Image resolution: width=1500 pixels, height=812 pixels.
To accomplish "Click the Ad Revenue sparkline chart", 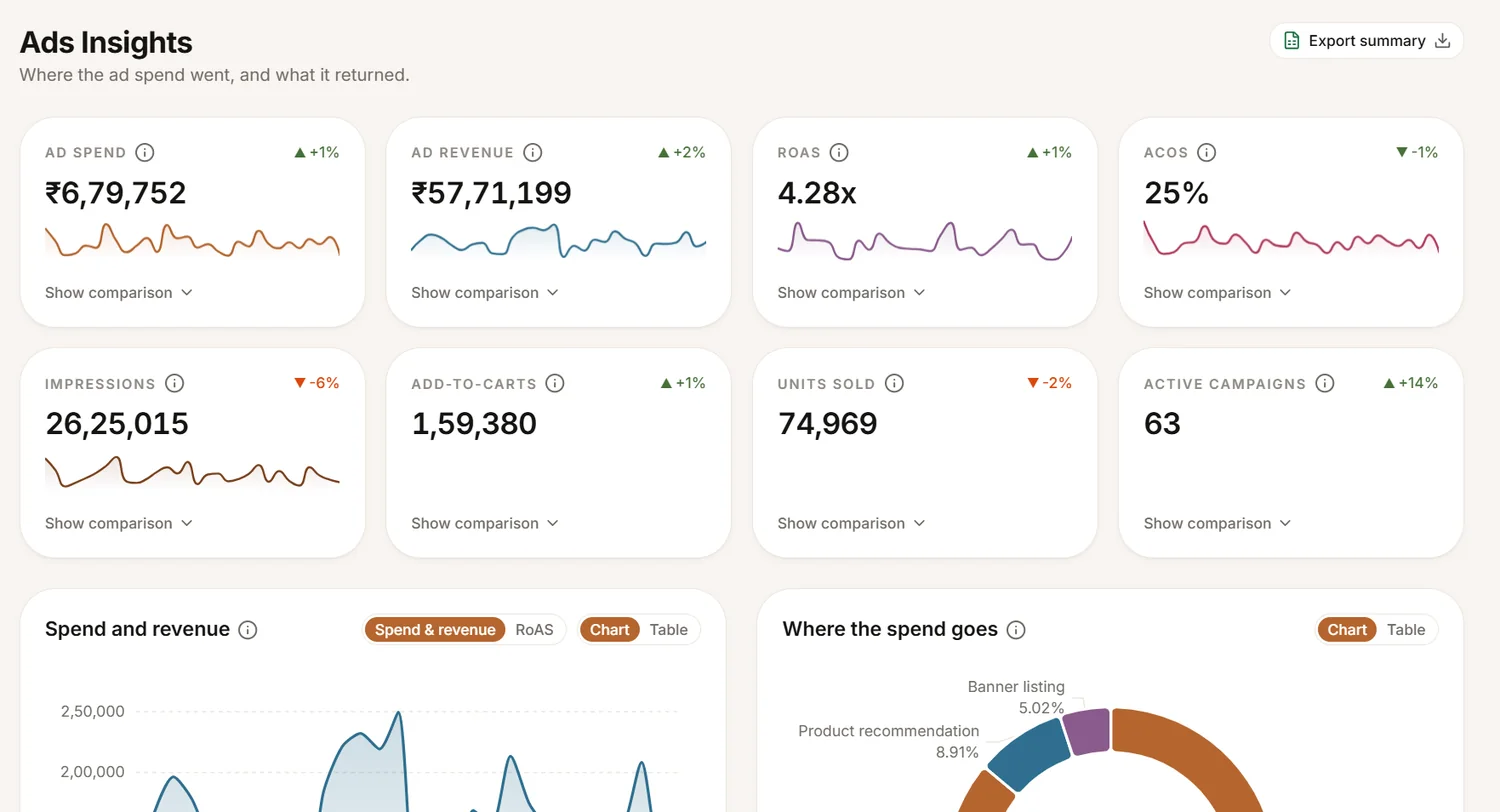I will [558, 240].
